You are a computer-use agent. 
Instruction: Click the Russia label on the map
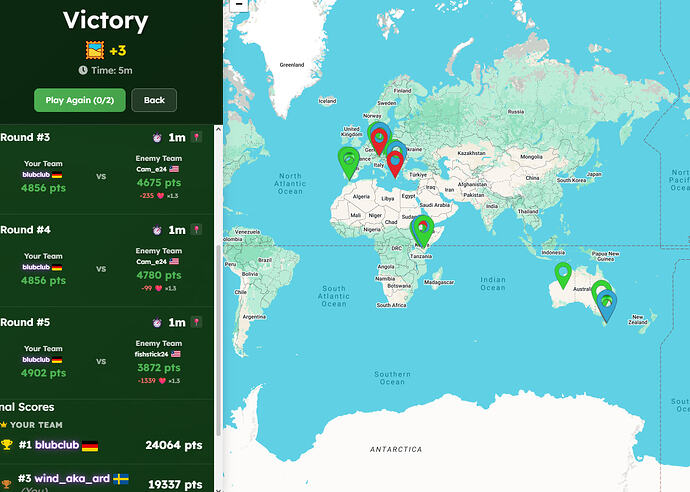click(x=516, y=111)
